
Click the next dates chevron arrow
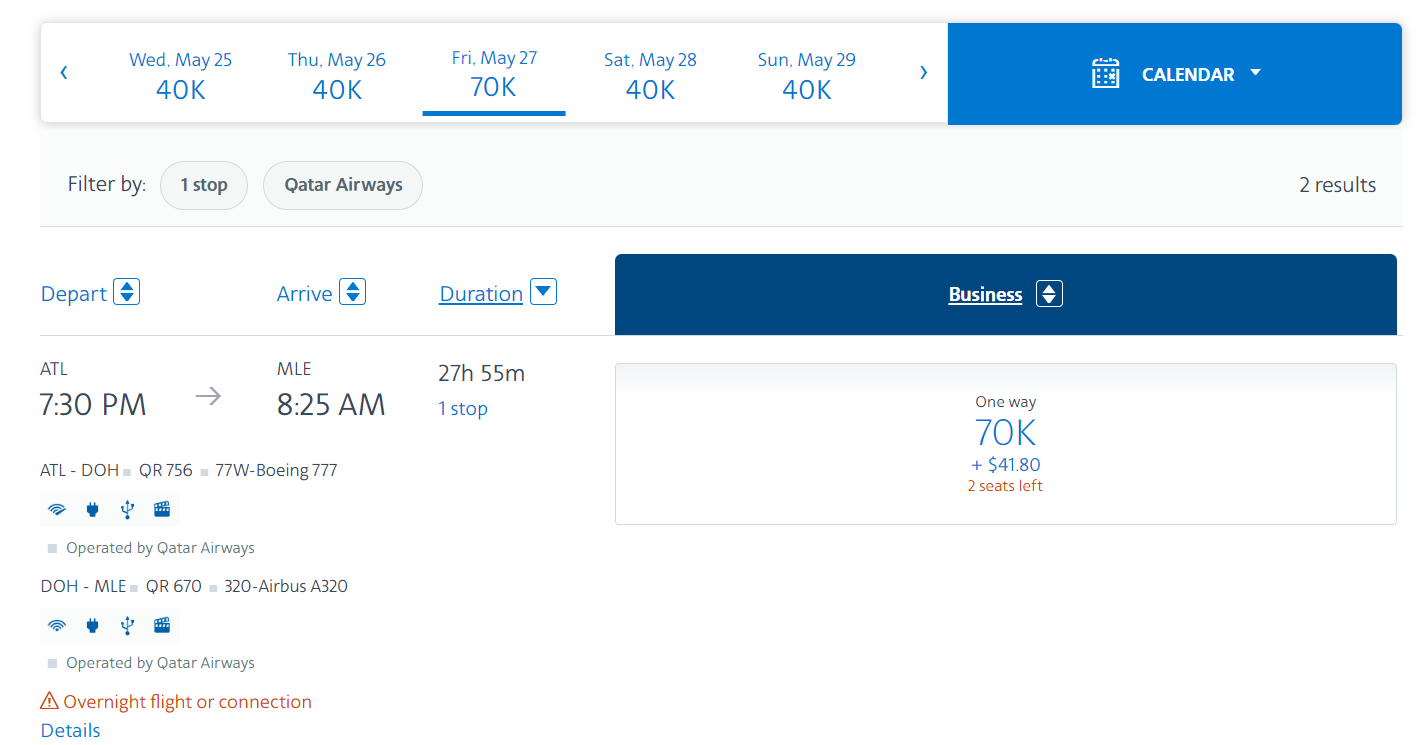click(923, 72)
